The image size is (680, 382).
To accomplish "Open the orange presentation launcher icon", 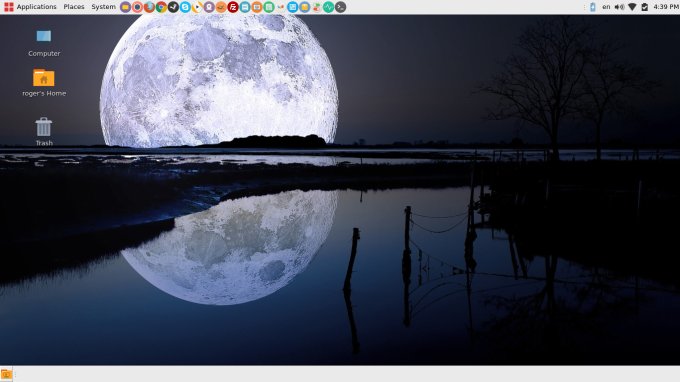I will click(x=257, y=7).
